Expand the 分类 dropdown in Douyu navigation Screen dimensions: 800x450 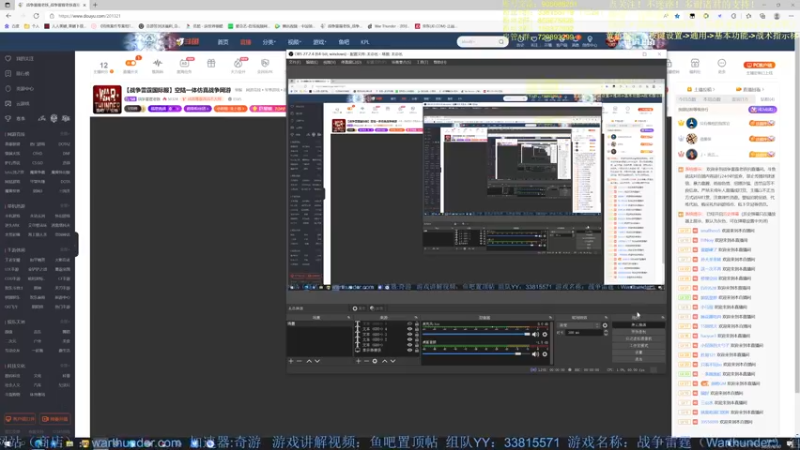click(x=269, y=42)
